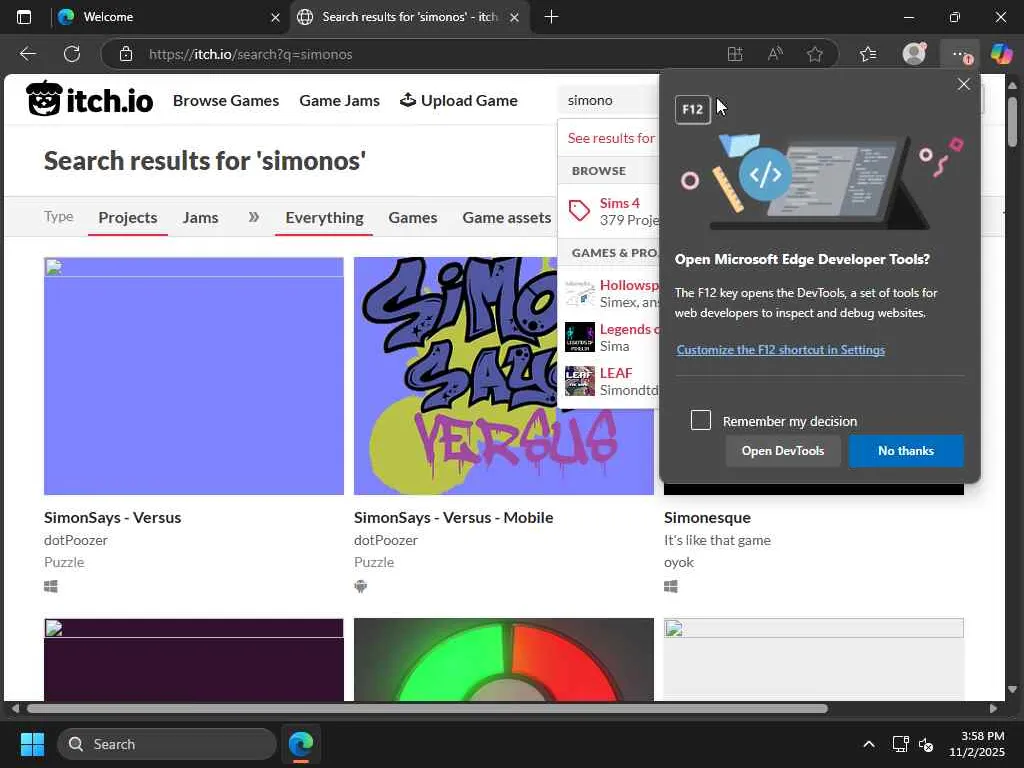
Task: Open the Edge profile avatar
Action: pos(914,54)
